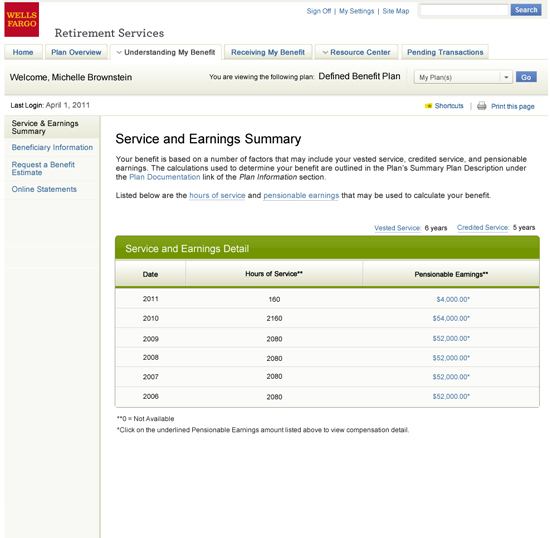Click the Vested Service link
Image resolution: width=550 pixels, height=538 pixels.
pos(397,228)
